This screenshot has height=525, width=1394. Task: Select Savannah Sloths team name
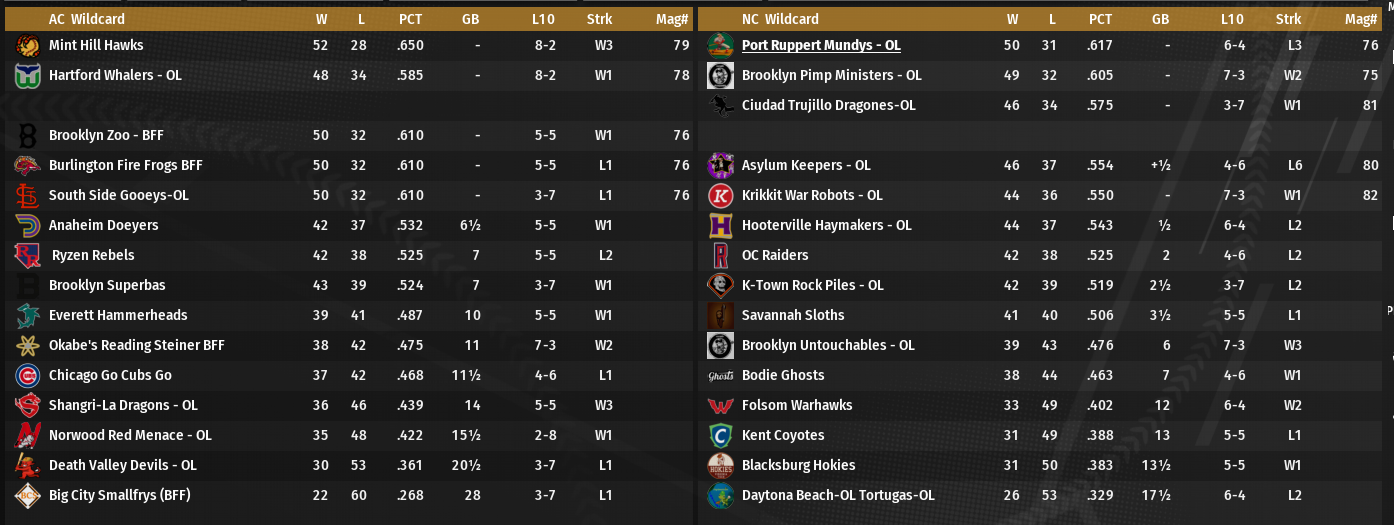click(x=793, y=315)
